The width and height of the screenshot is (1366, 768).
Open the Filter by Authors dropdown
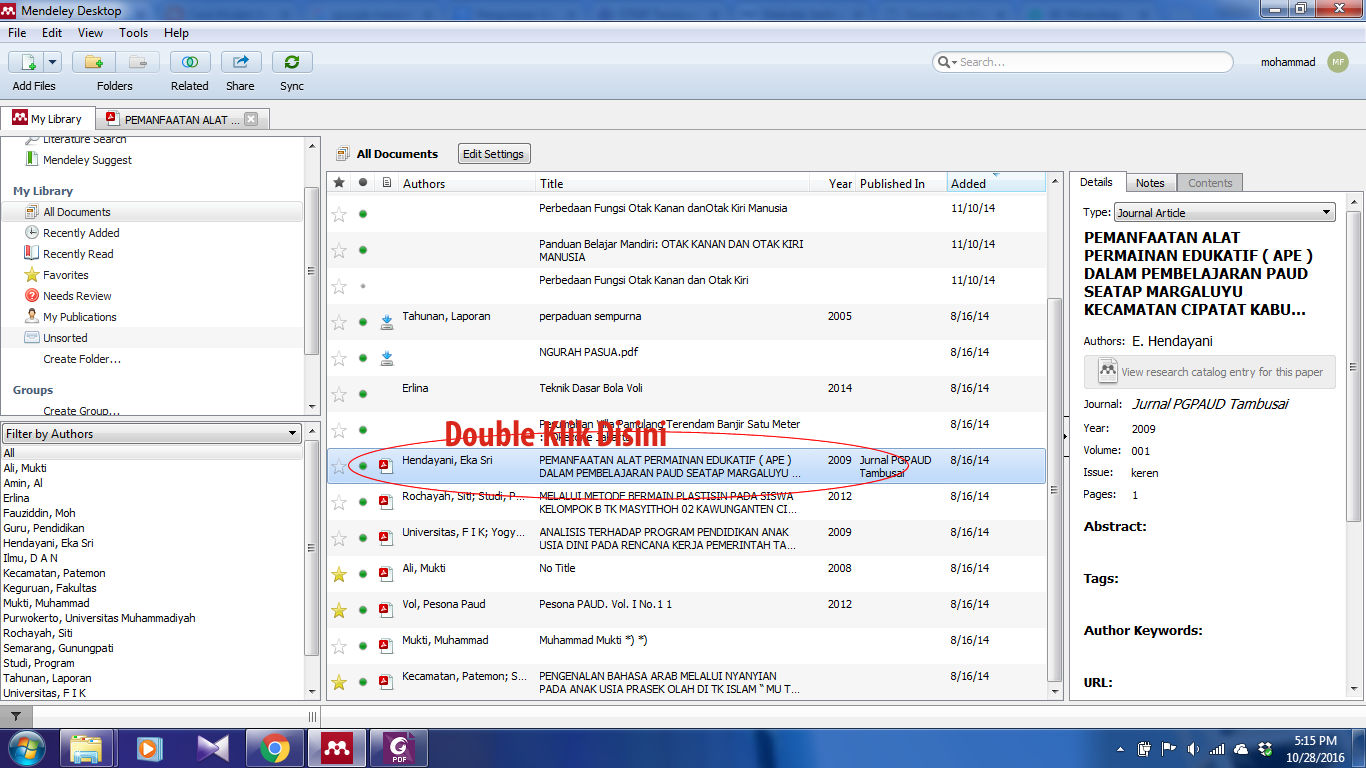pyautogui.click(x=152, y=434)
